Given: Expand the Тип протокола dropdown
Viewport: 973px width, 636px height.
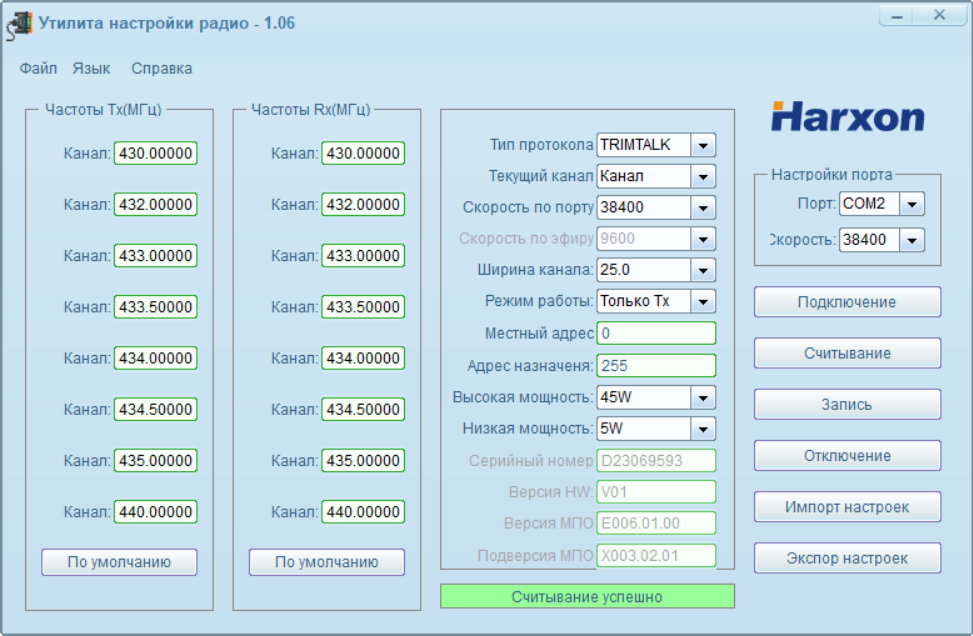Looking at the screenshot, I should coord(703,145).
